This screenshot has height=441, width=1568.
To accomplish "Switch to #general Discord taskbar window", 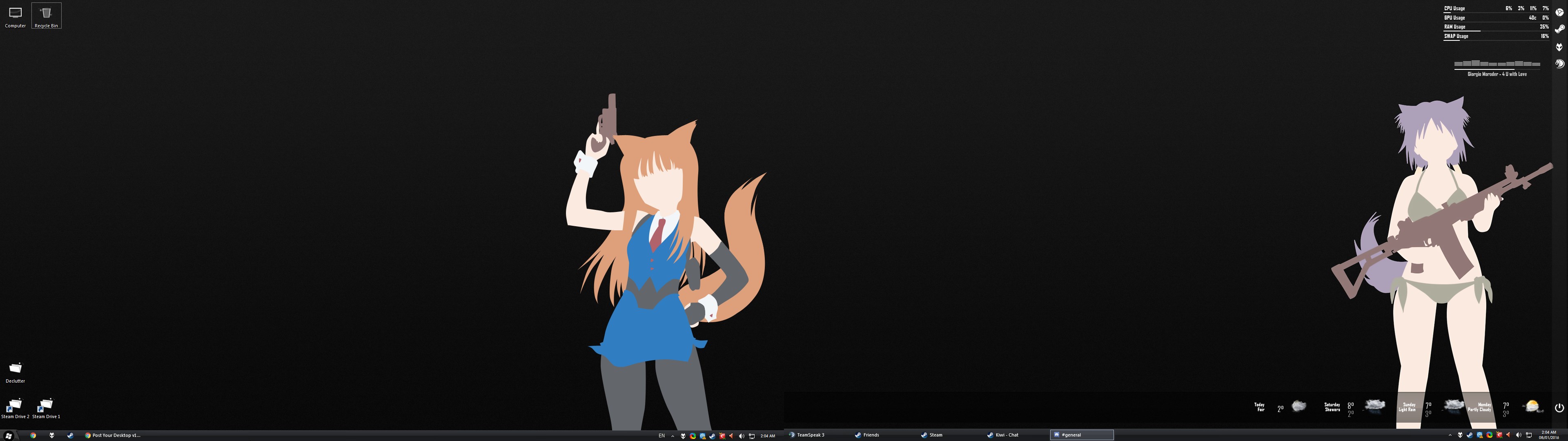I will [1082, 435].
